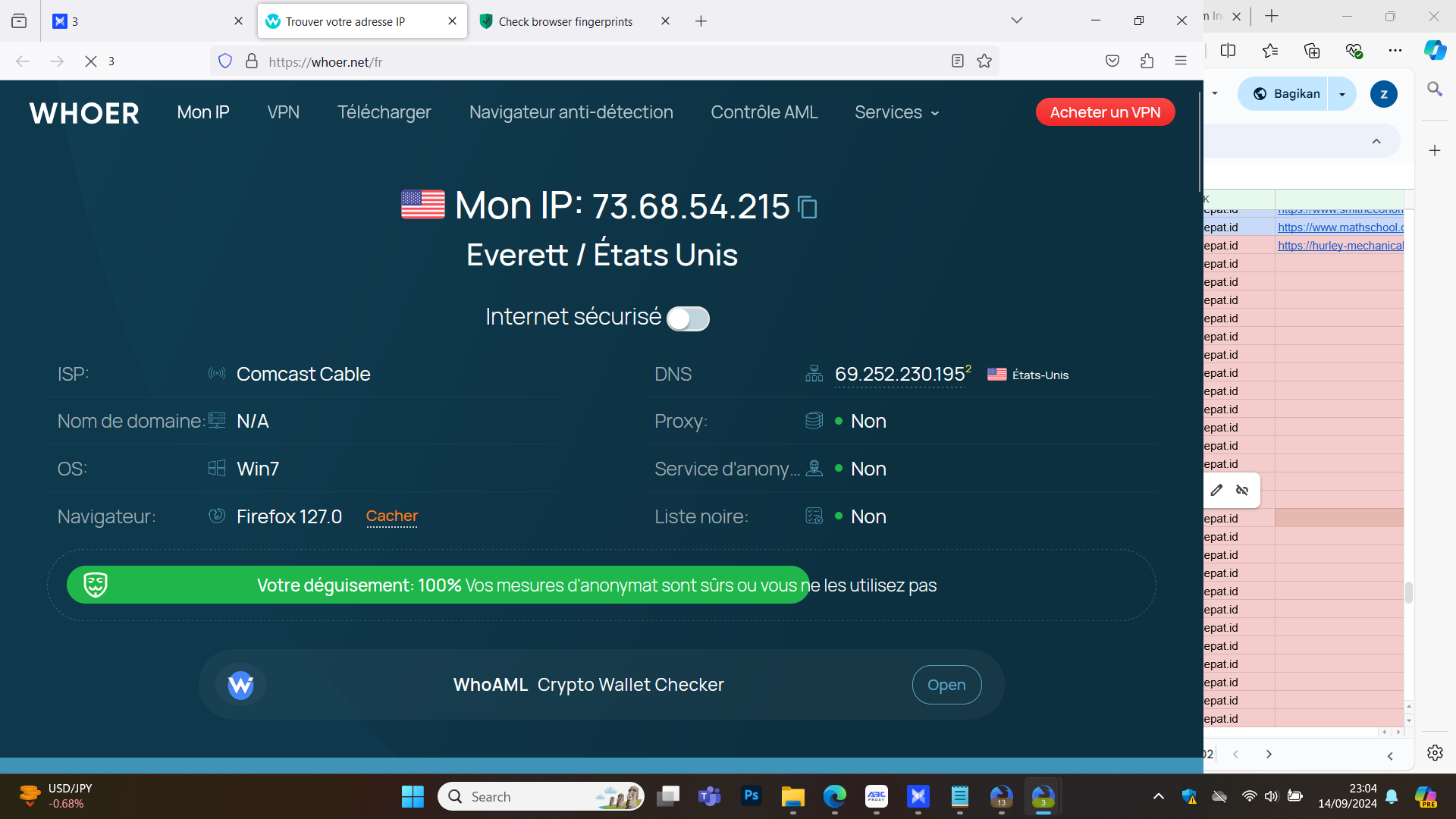The width and height of the screenshot is (1456, 819).
Task: Bookmark this page with star icon
Action: (984, 61)
